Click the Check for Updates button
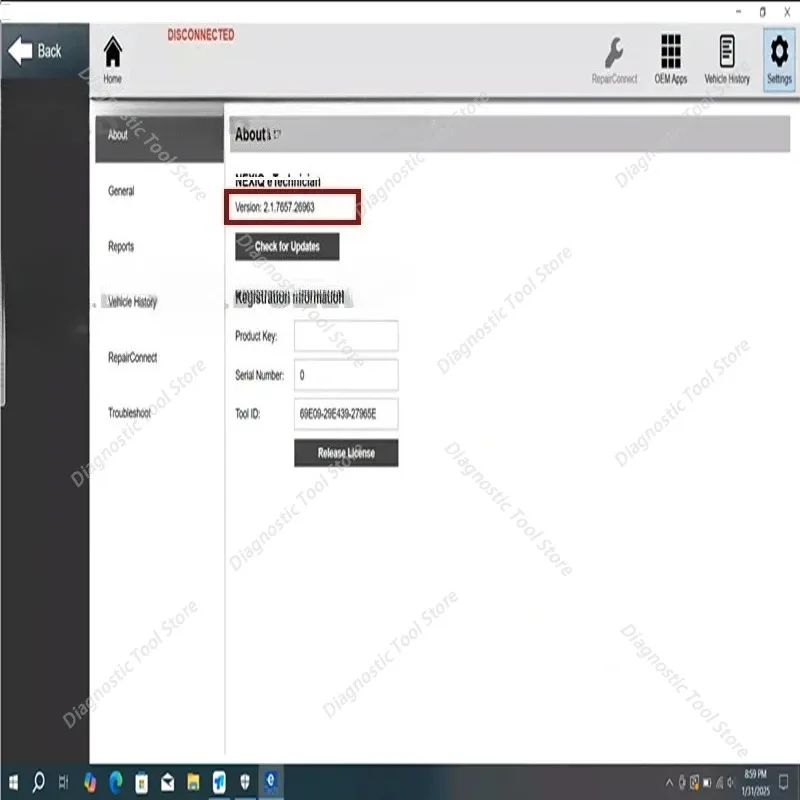Image resolution: width=800 pixels, height=800 pixels. click(x=287, y=246)
